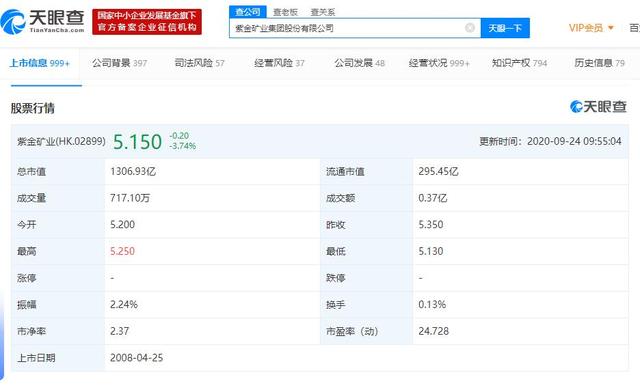The image size is (640, 390).
Task: Click the 换手 value 0.13%
Action: (x=432, y=305)
